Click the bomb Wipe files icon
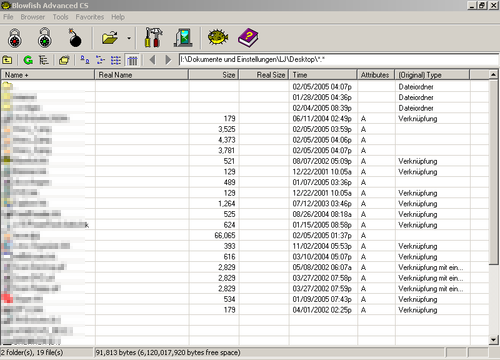Viewport: 500px width, 360px height. point(75,38)
